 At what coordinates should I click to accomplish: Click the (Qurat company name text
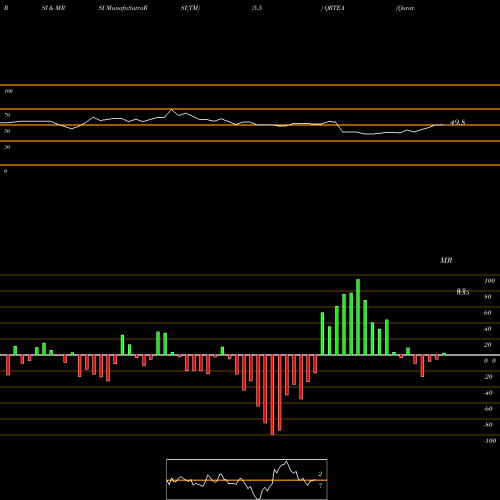tap(405, 8)
